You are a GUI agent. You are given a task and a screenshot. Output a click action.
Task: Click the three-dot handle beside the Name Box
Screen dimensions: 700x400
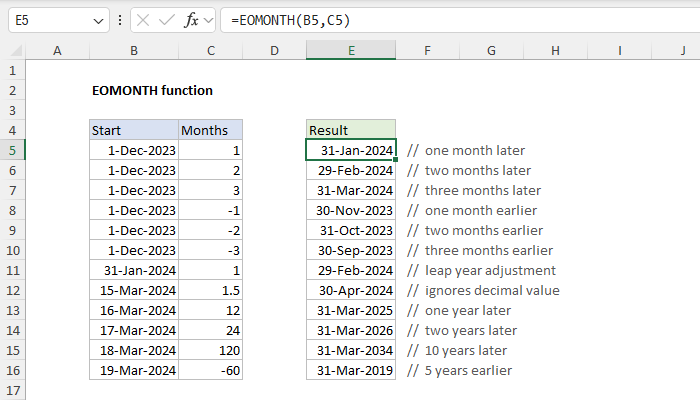(120, 20)
